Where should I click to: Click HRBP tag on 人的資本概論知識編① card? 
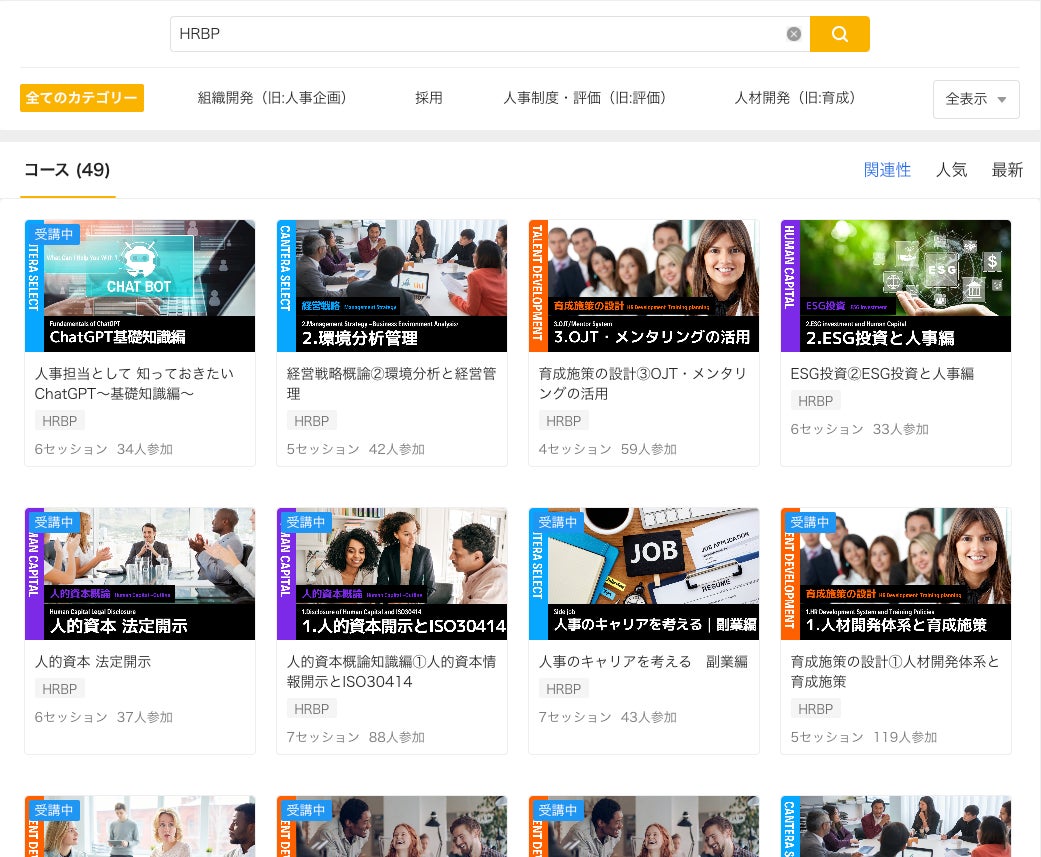[311, 709]
